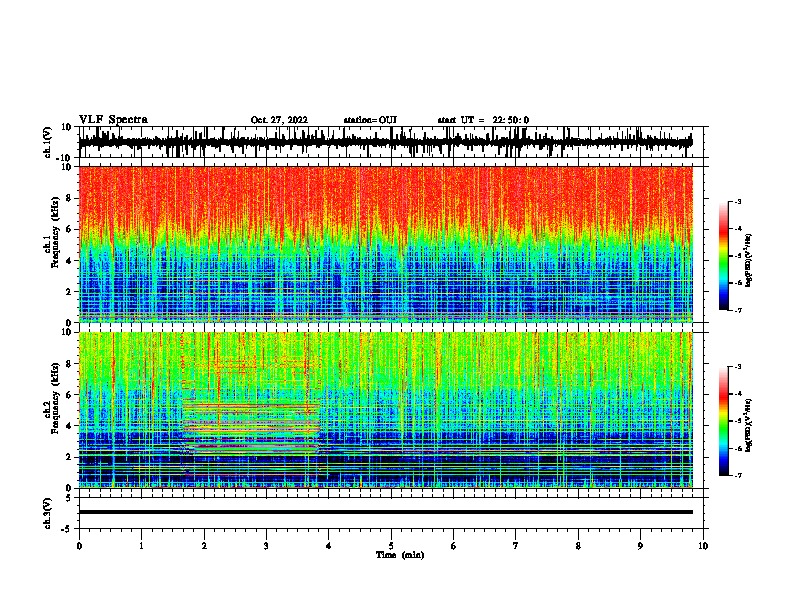Viewport: 792px width, 612px height.
Task: Click the "-7" value below ch.2 colorbar
Action: (738, 476)
